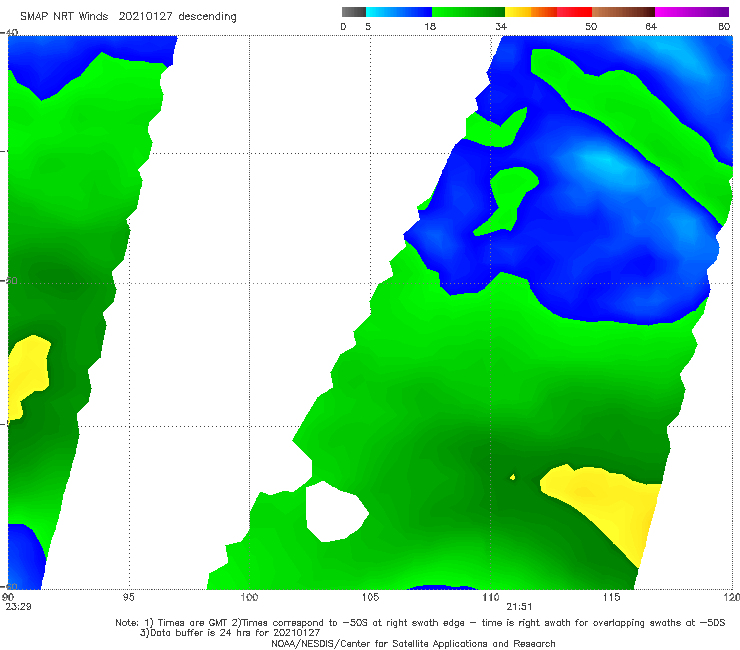Click the color bar label 5
This screenshot has height=650, width=740.
(x=368, y=26)
